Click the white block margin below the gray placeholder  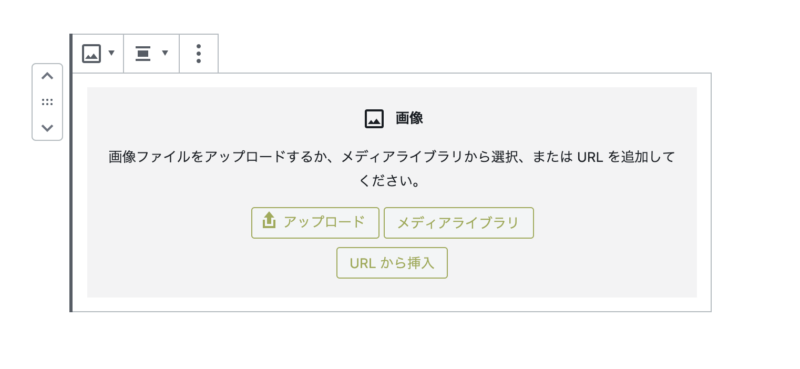tap(392, 304)
